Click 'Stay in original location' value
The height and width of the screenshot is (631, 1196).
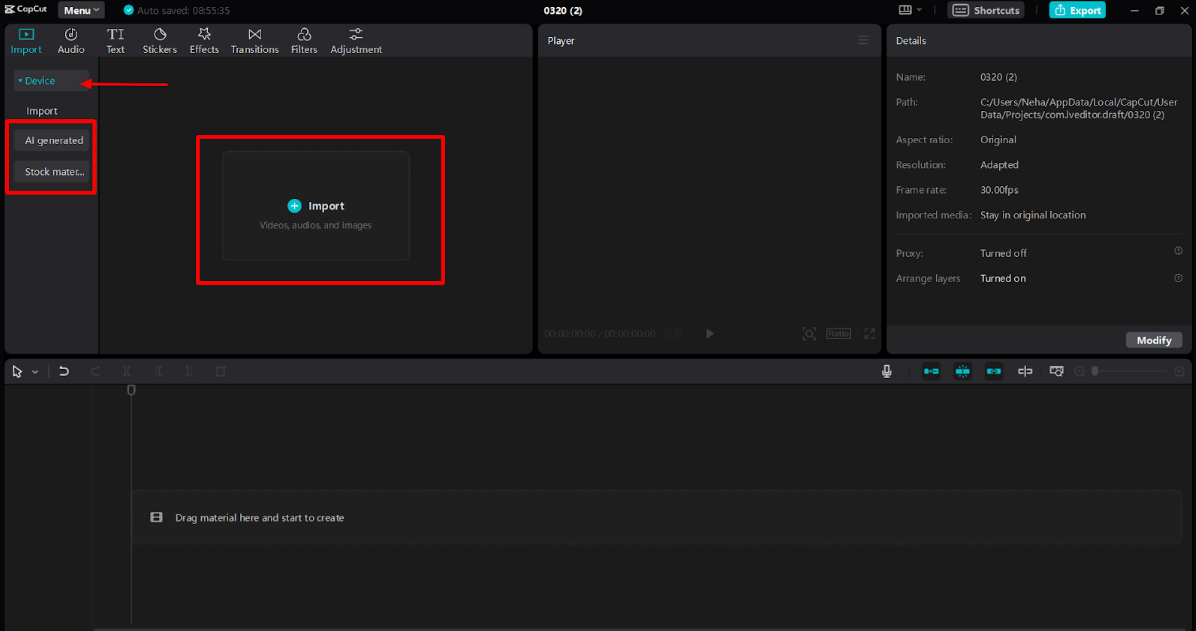[1033, 215]
